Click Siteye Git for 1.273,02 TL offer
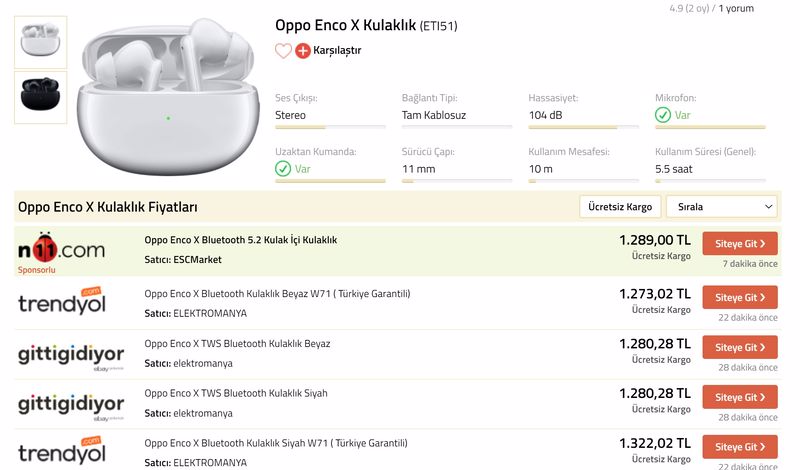The image size is (800, 470). [x=740, y=297]
